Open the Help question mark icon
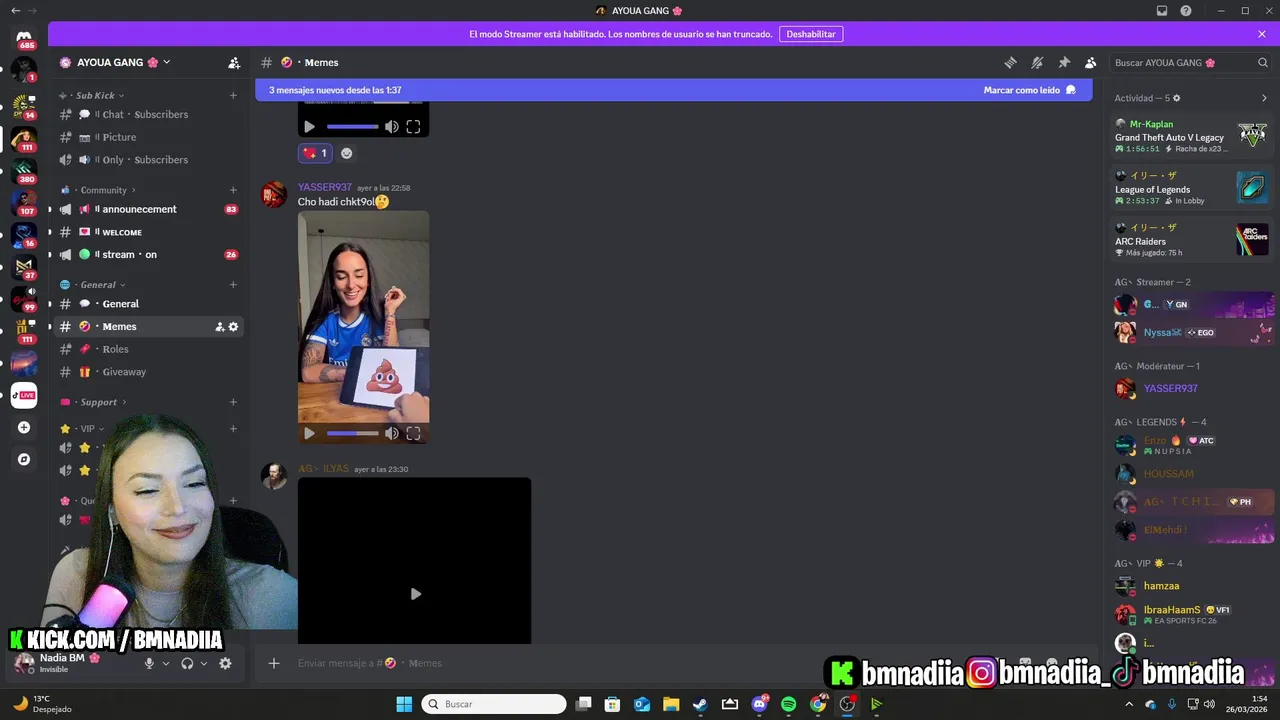 (x=1186, y=10)
